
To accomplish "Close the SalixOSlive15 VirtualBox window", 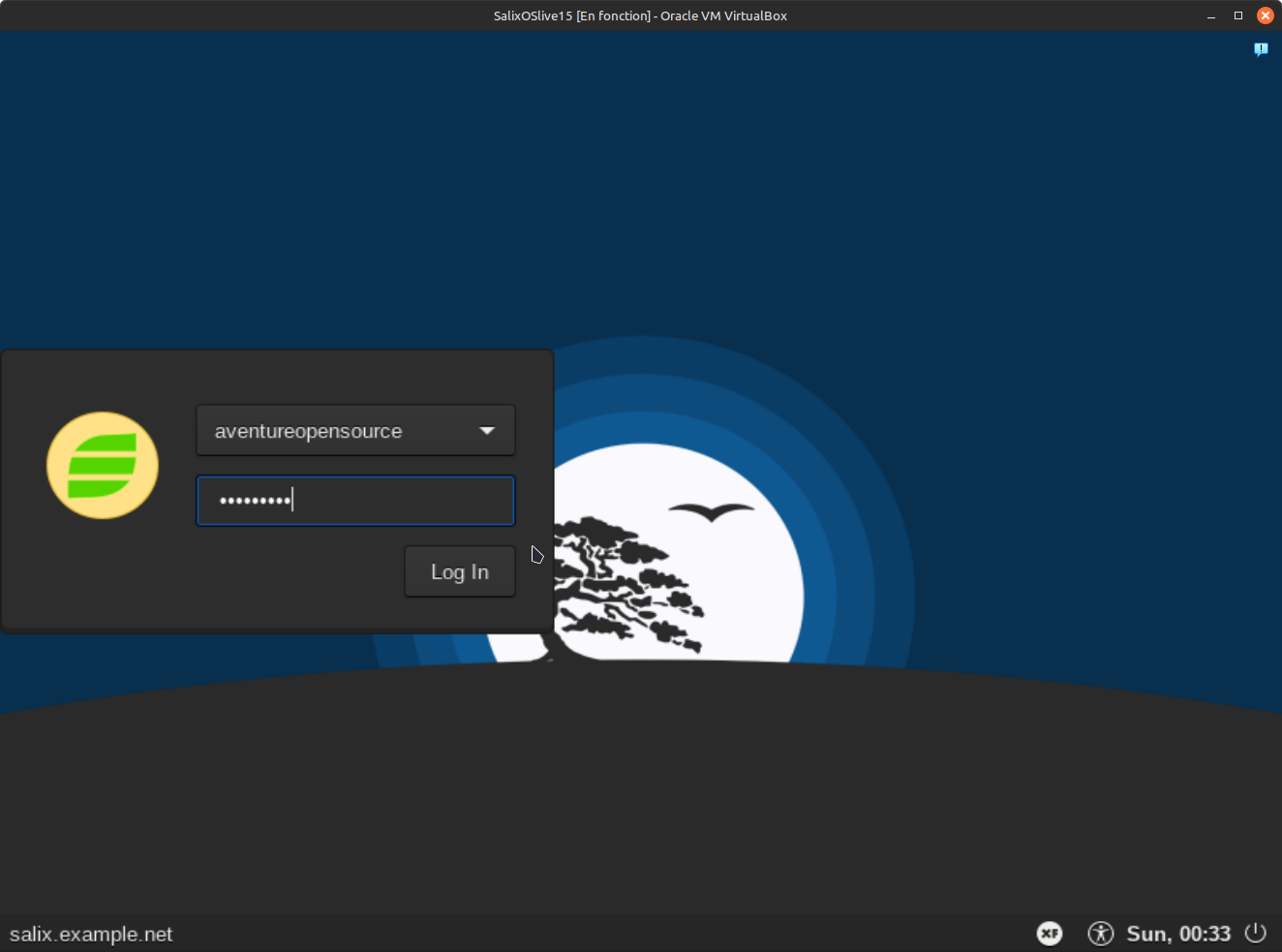I will point(1266,15).
